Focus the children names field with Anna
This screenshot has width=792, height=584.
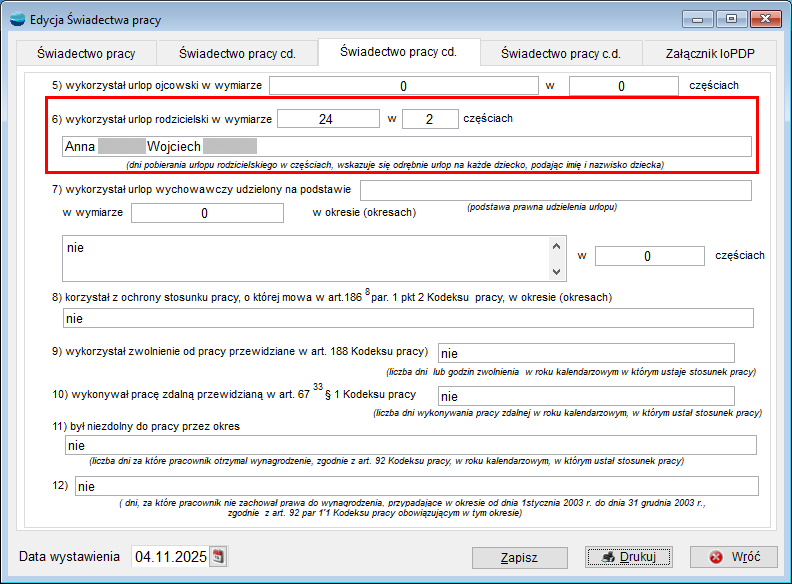405,147
